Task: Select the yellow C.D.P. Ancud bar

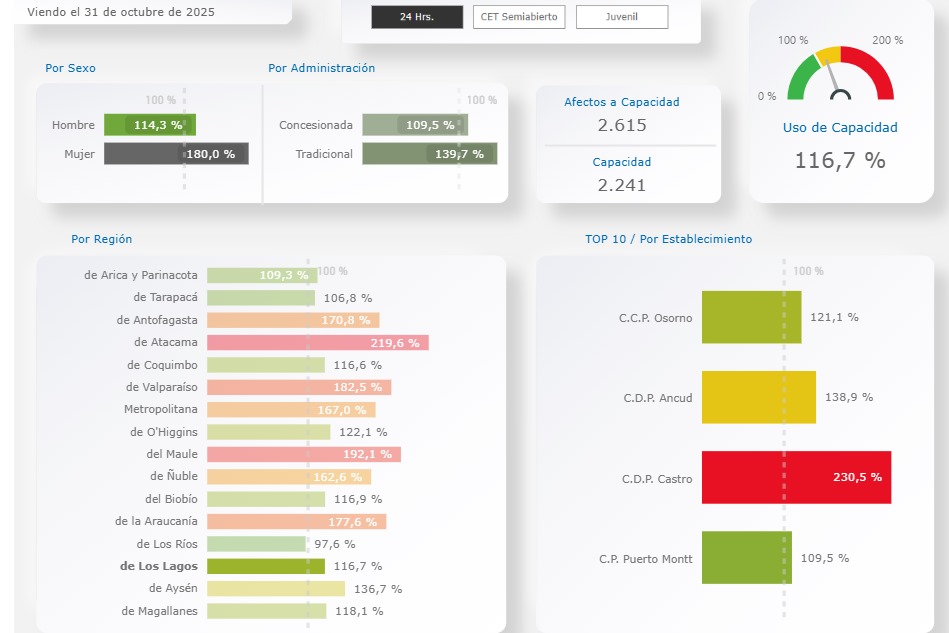Action: (758, 397)
